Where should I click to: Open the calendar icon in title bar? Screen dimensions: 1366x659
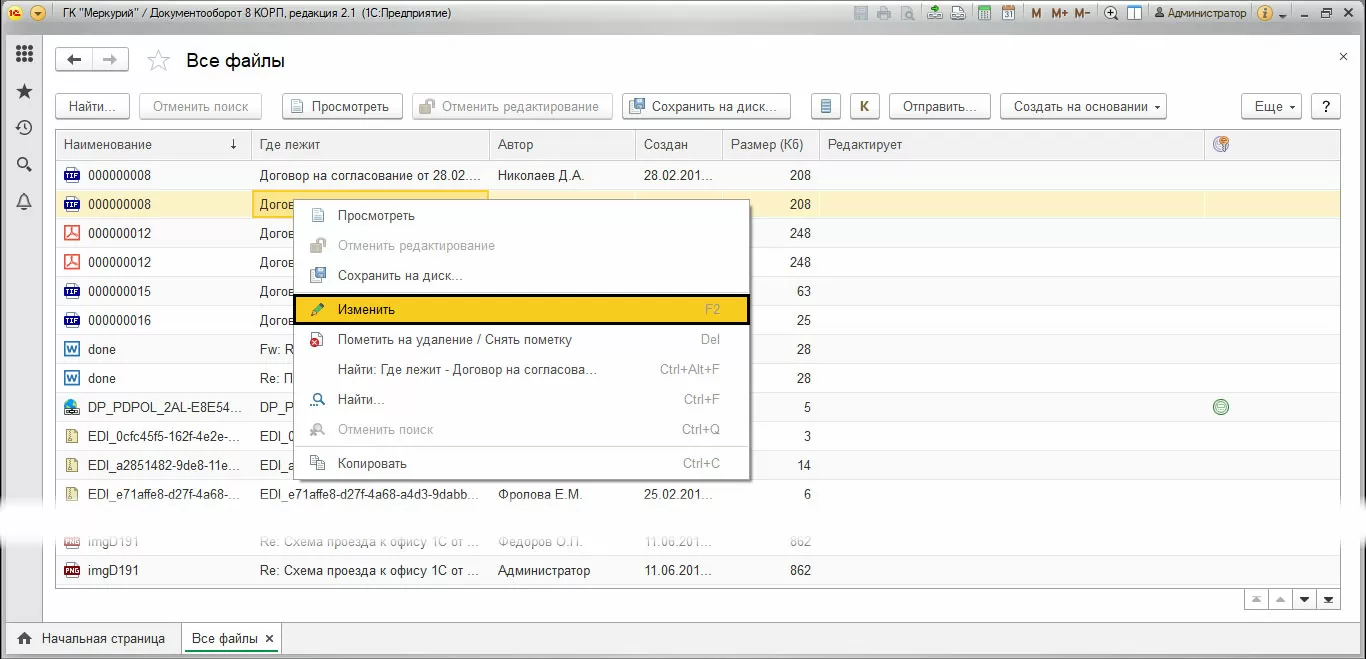point(1008,13)
